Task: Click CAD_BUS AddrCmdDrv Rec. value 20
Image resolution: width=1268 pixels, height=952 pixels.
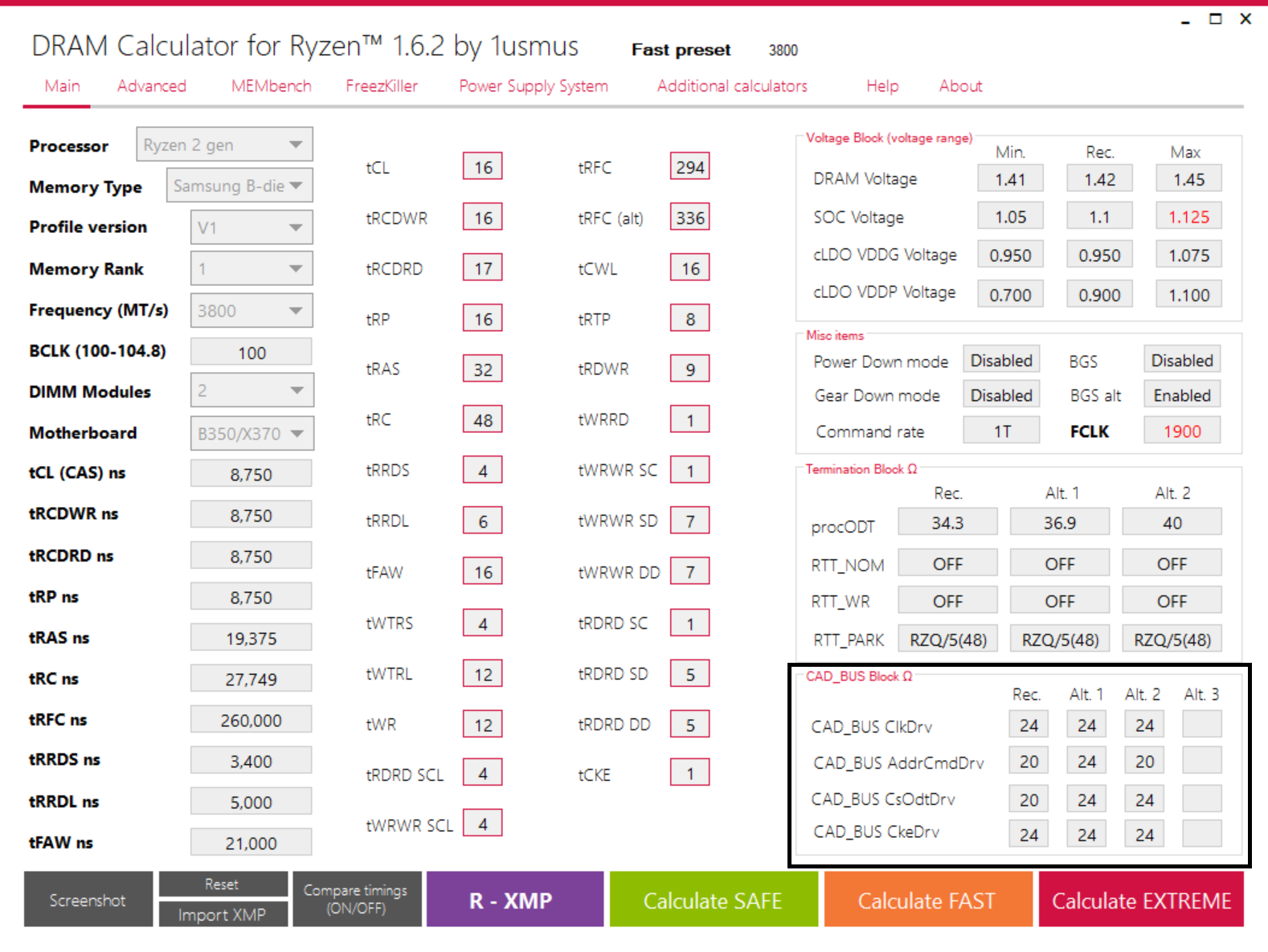Action: (1029, 762)
